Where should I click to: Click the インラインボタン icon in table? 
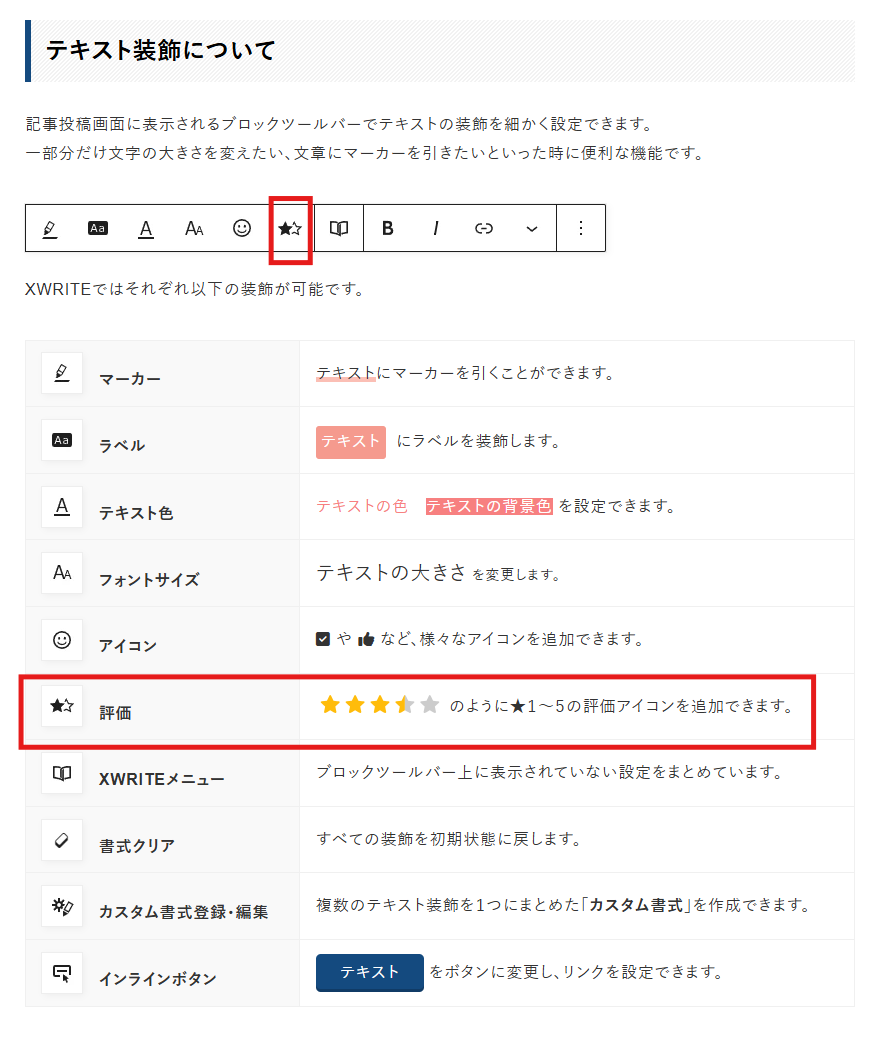tap(62, 973)
